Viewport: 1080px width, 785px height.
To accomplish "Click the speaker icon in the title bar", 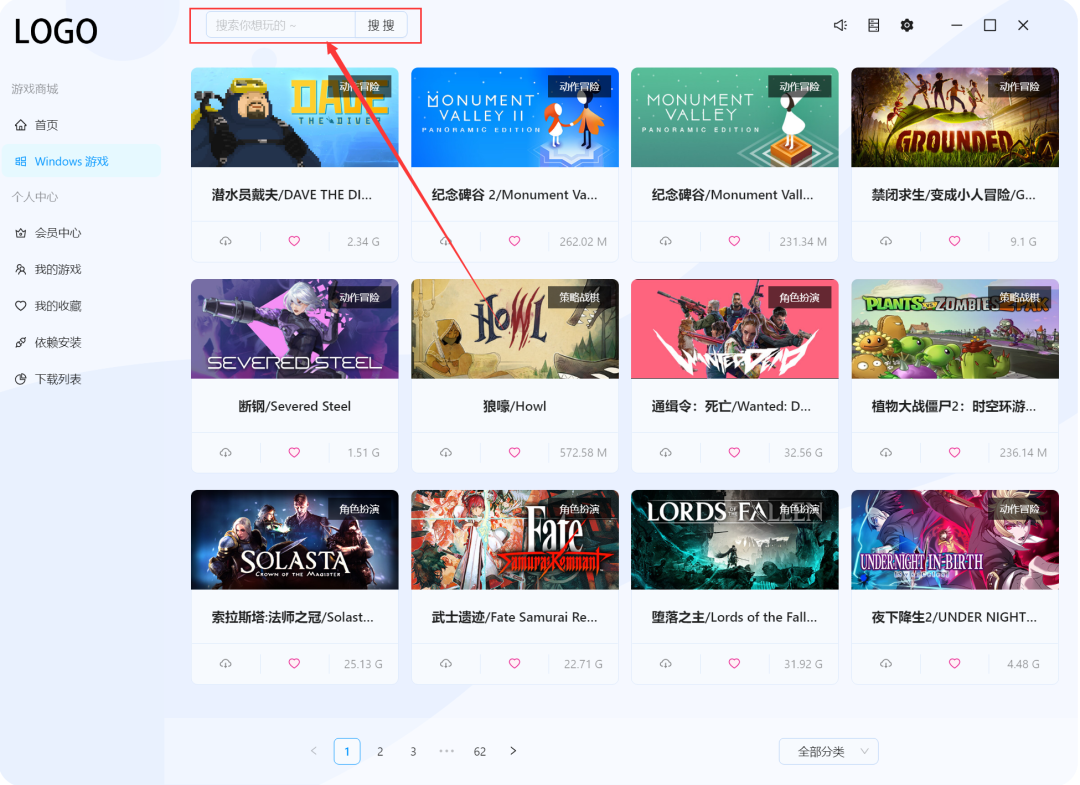I will point(840,24).
